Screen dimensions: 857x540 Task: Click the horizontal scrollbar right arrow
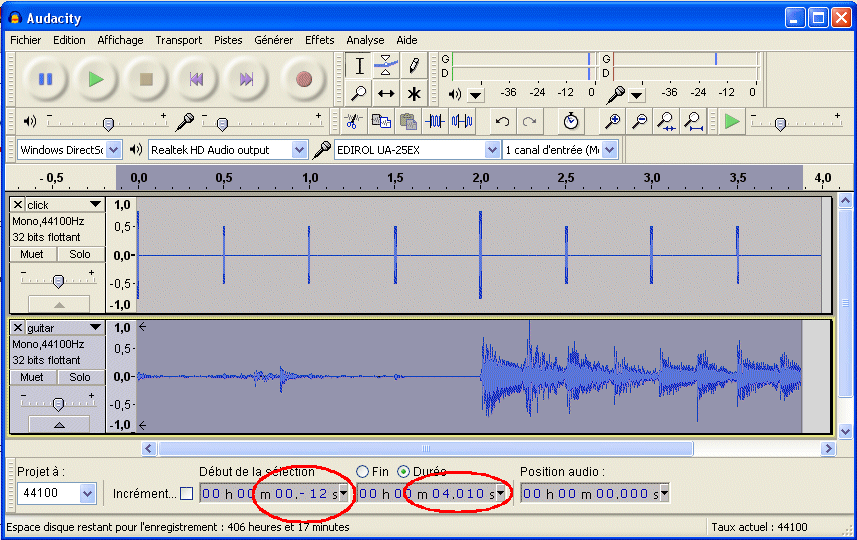pos(829,448)
